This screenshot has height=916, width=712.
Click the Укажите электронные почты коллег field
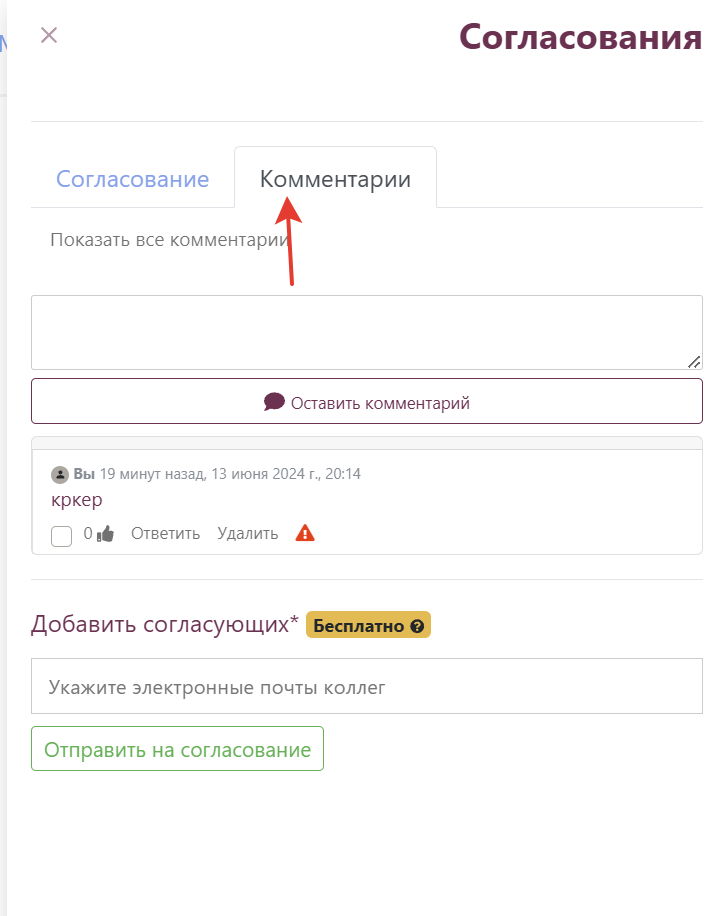[x=367, y=686]
